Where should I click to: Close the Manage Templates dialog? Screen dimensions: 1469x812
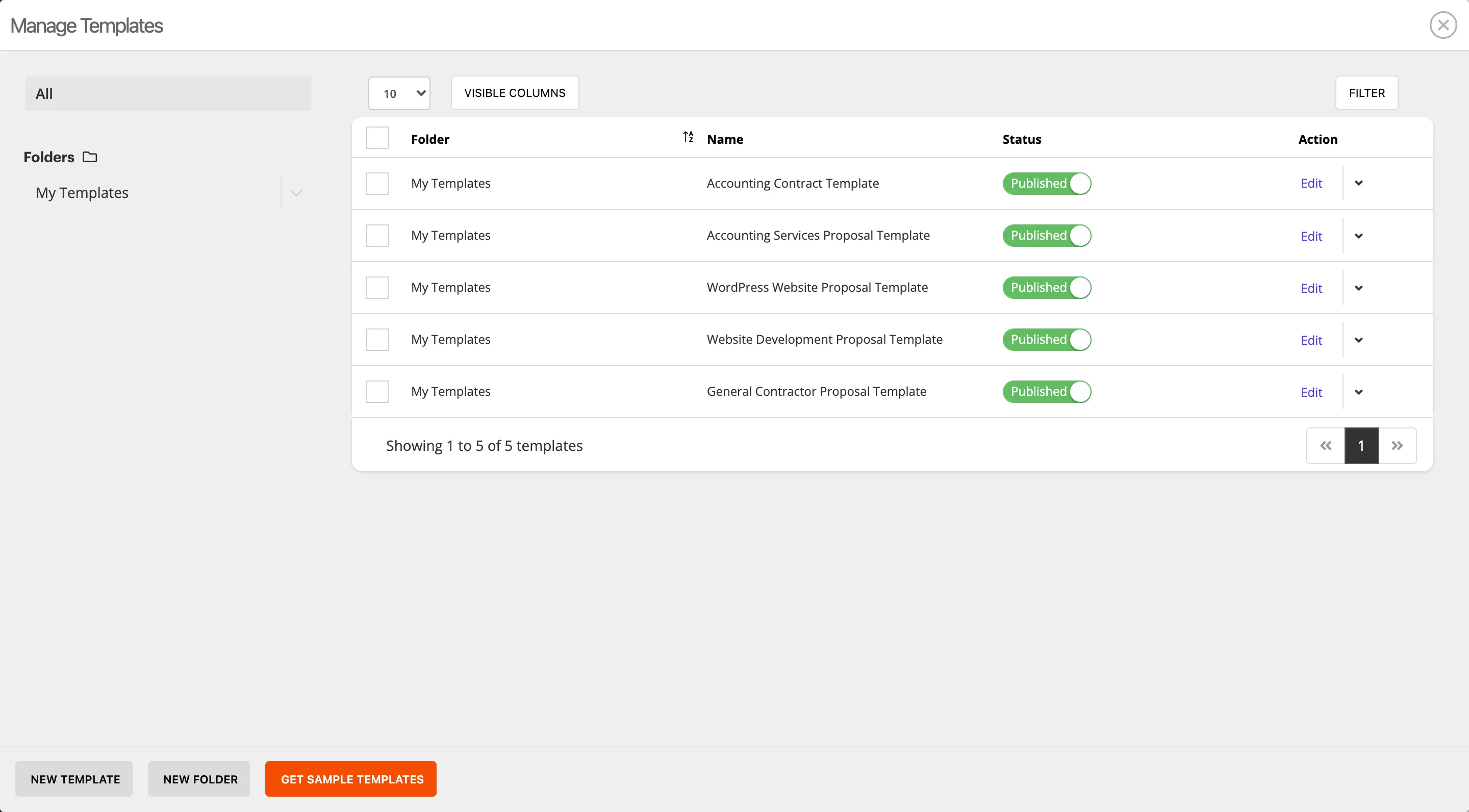click(1443, 24)
